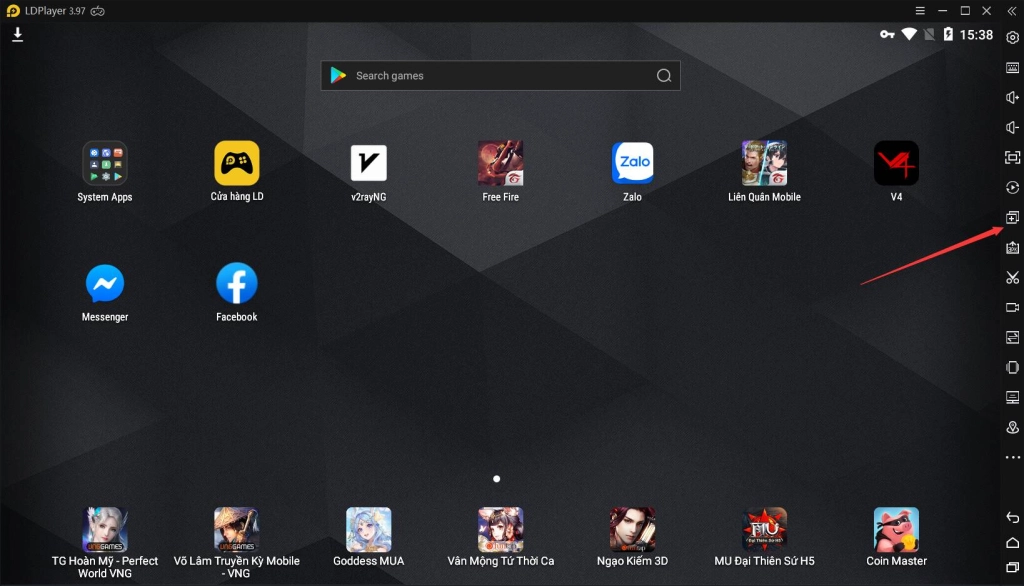1024x586 pixels.
Task: Open Coin Master from bottom row
Action: tap(896, 530)
